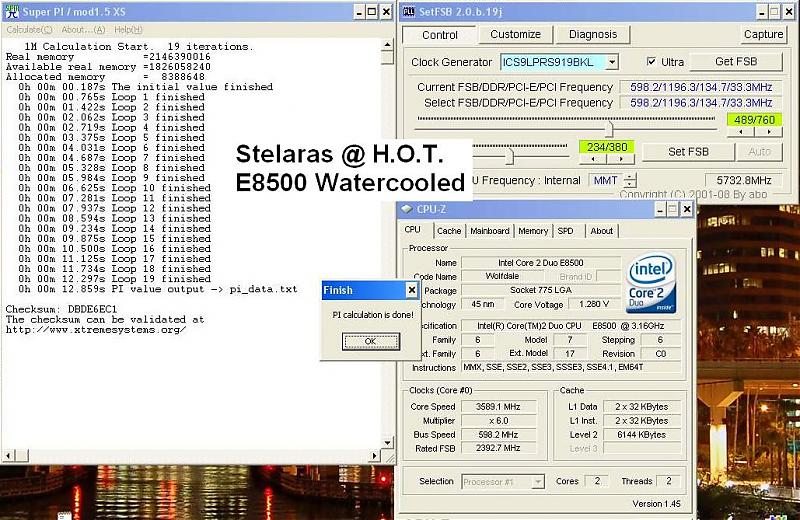The height and width of the screenshot is (520, 800).
Task: Click the Multiplier value x 6.0
Action: 498,420
